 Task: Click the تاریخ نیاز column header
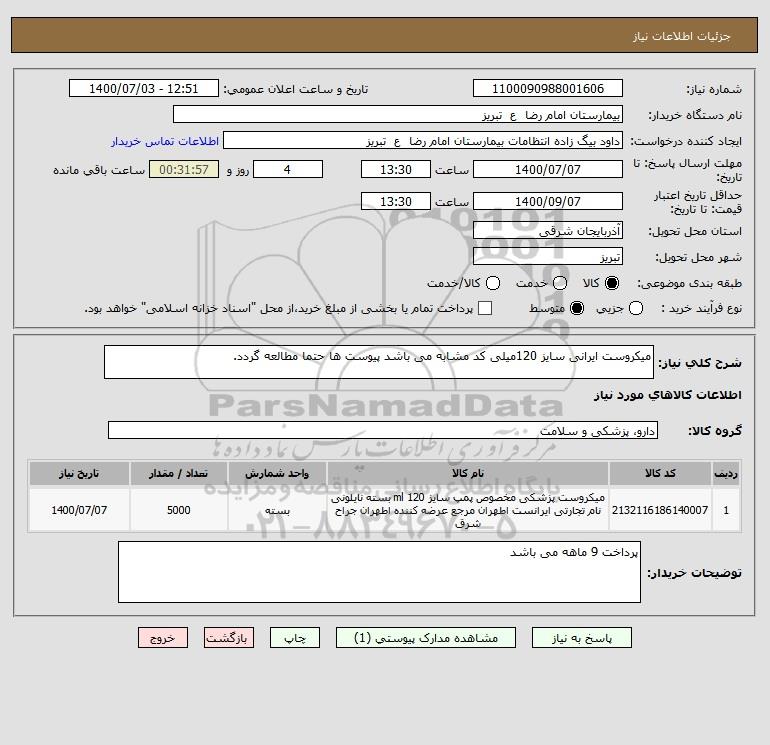pyautogui.click(x=79, y=473)
